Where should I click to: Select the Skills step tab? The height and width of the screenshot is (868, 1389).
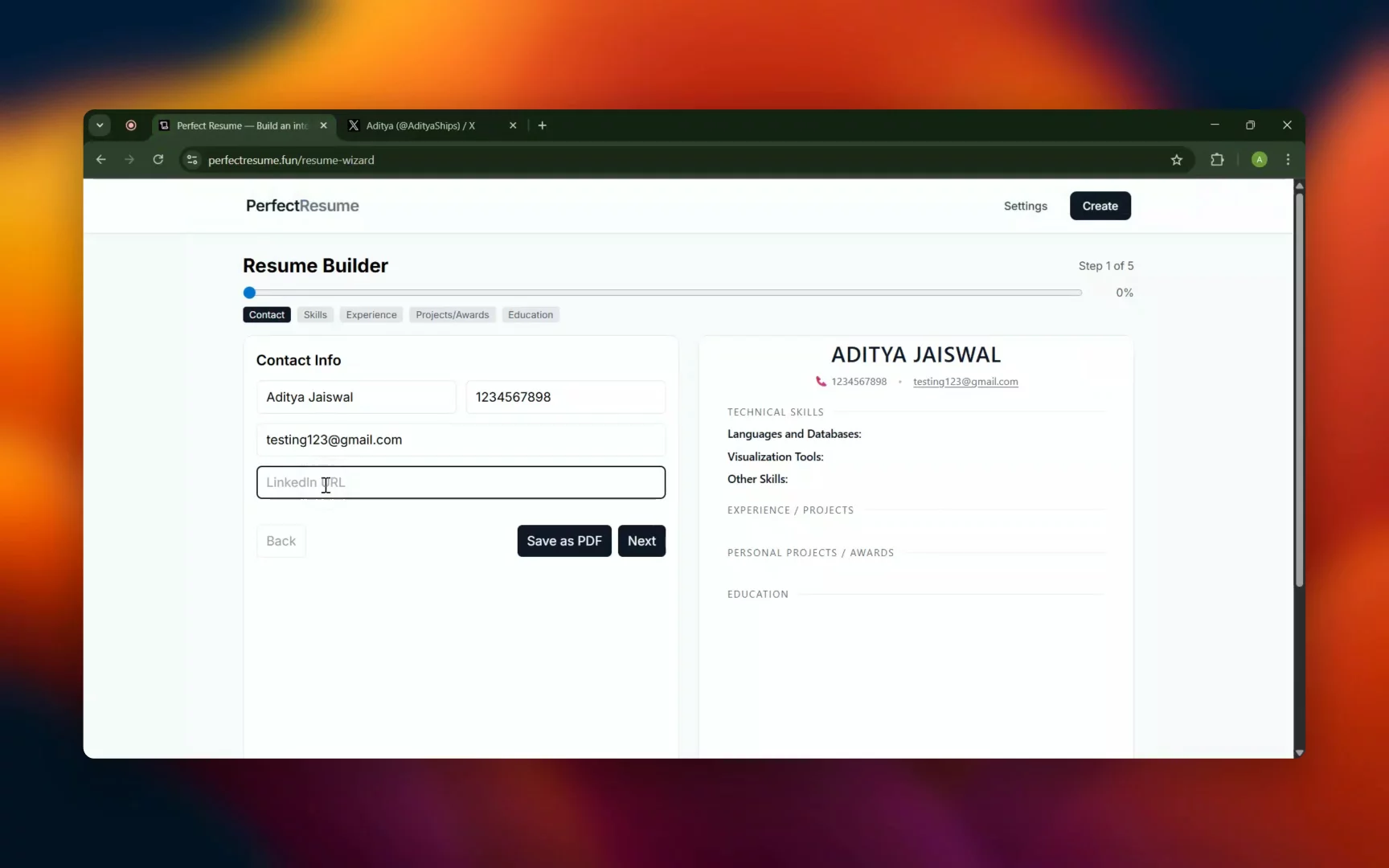pos(315,315)
